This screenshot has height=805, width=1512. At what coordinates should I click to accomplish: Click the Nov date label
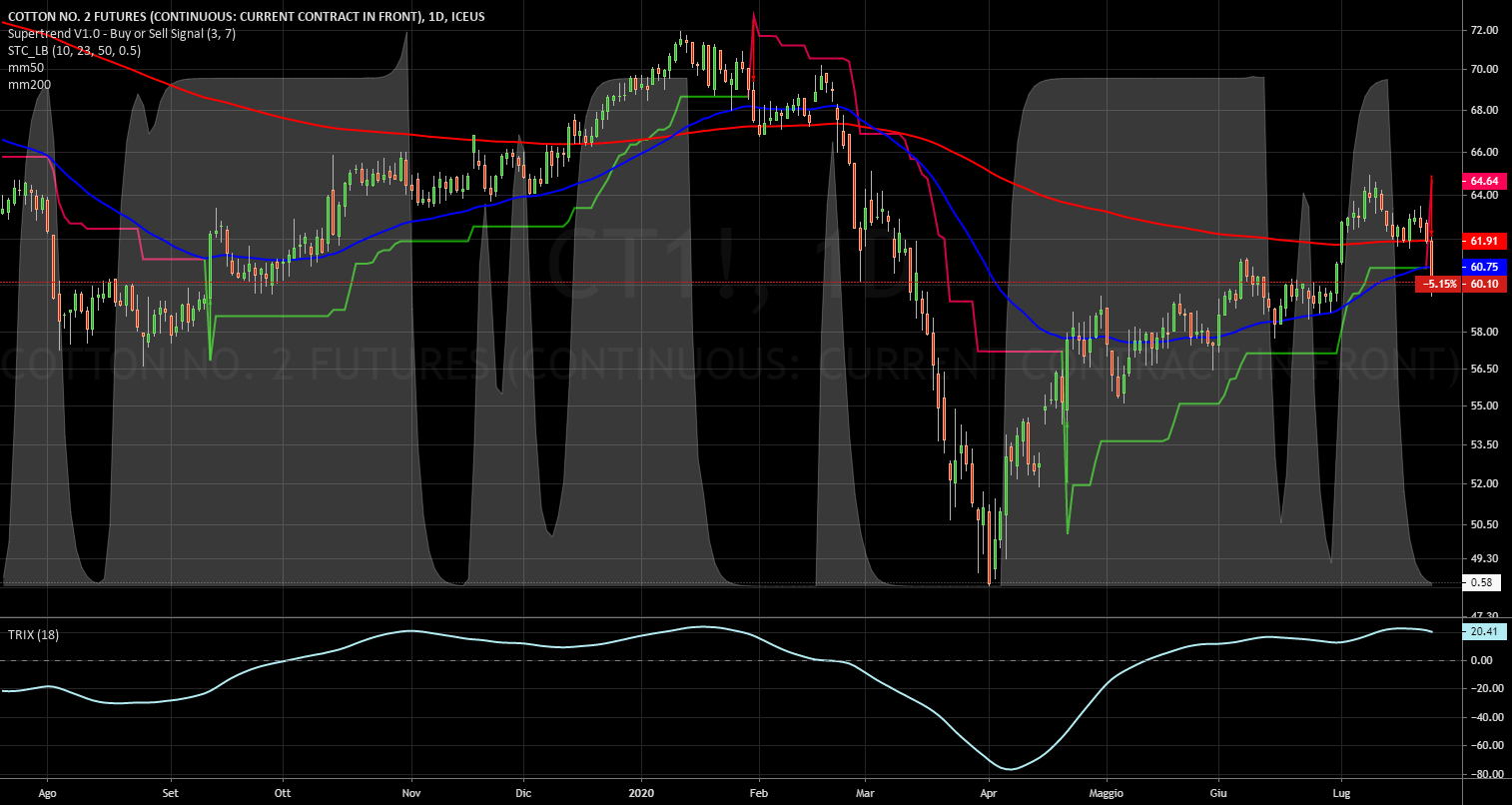point(409,794)
